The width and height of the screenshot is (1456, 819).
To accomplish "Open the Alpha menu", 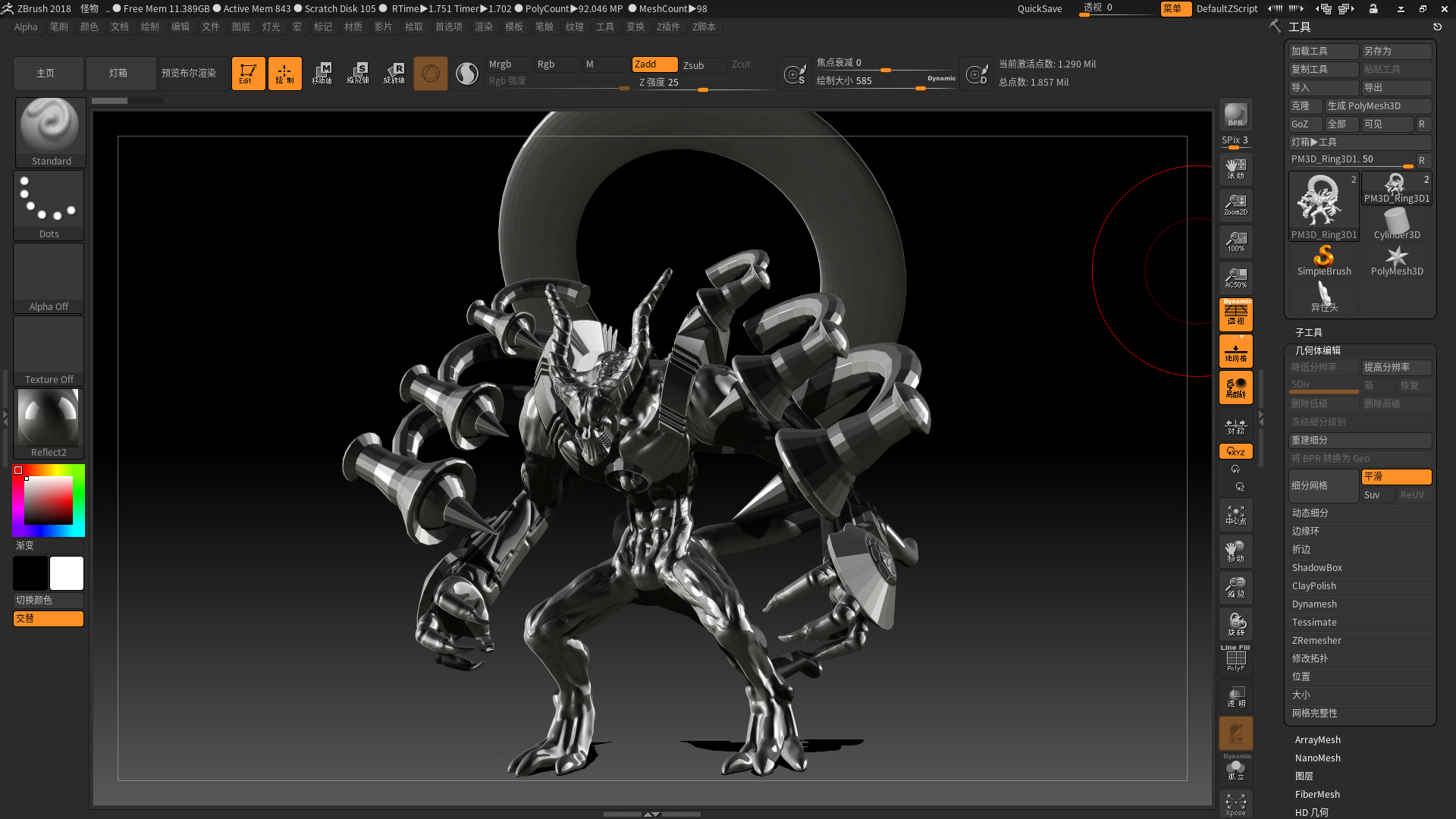I will 26,27.
